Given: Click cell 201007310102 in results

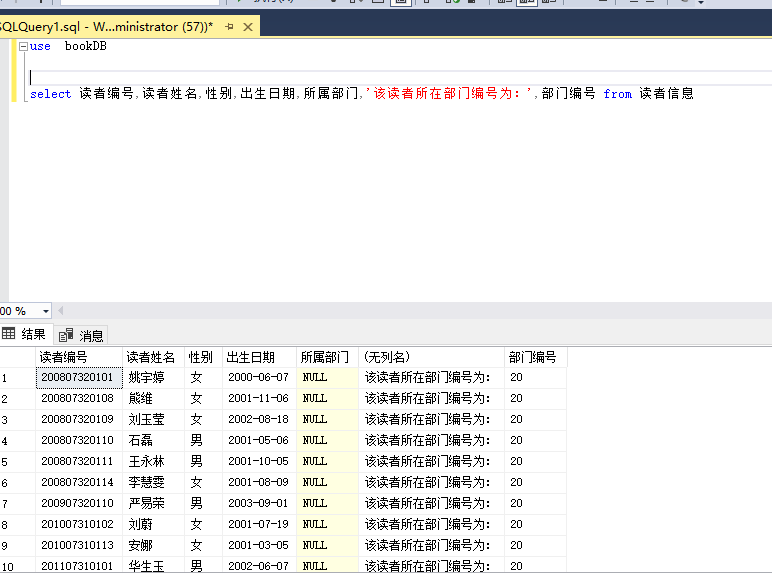Looking at the screenshot, I should tap(79, 525).
